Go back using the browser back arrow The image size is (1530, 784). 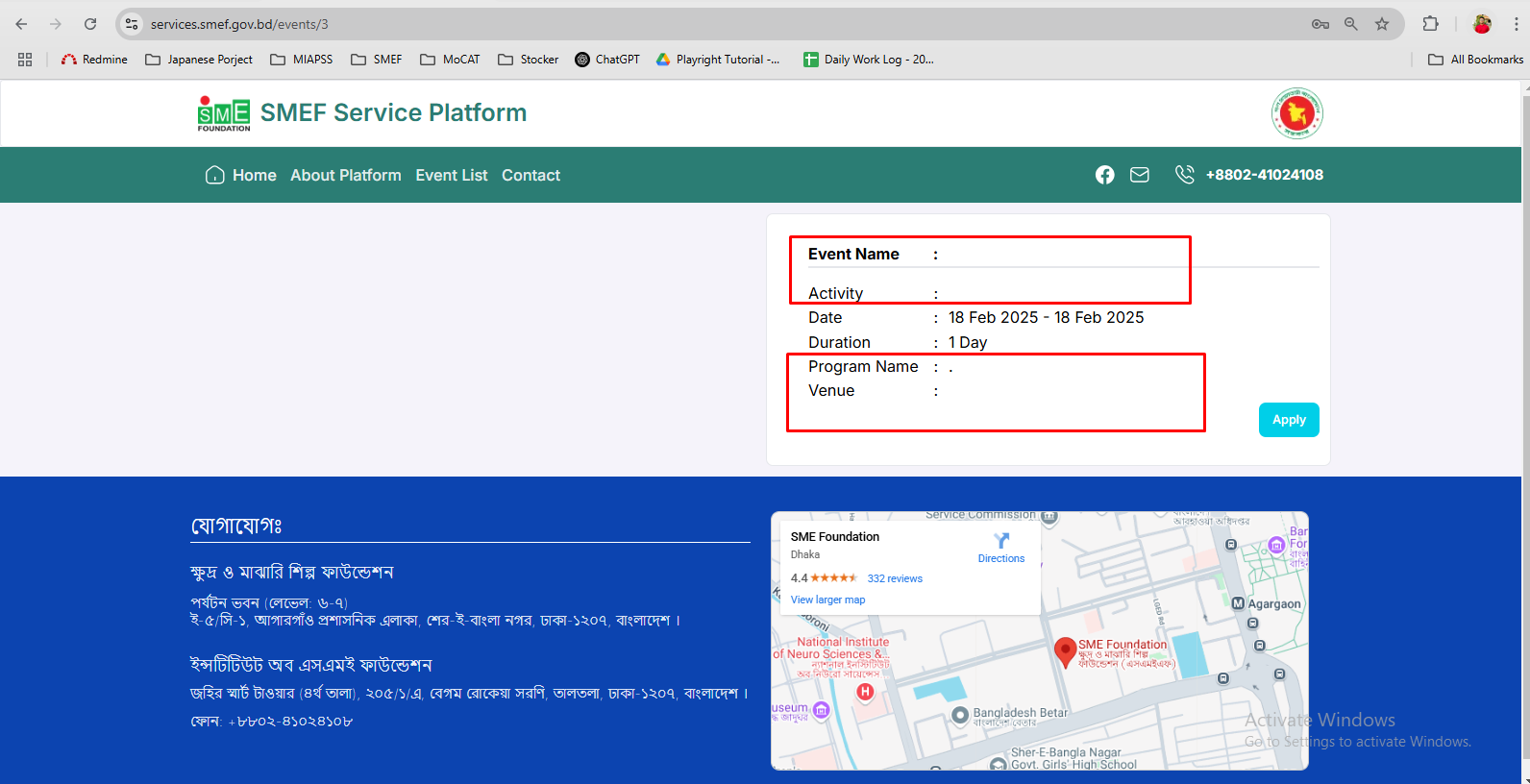[x=21, y=24]
